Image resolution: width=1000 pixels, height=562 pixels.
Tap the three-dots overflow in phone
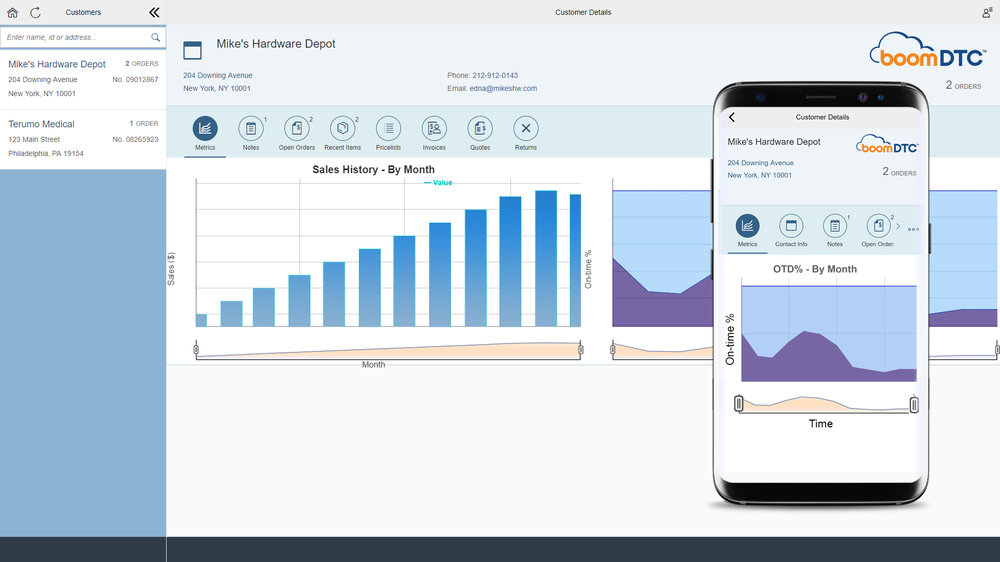point(913,229)
